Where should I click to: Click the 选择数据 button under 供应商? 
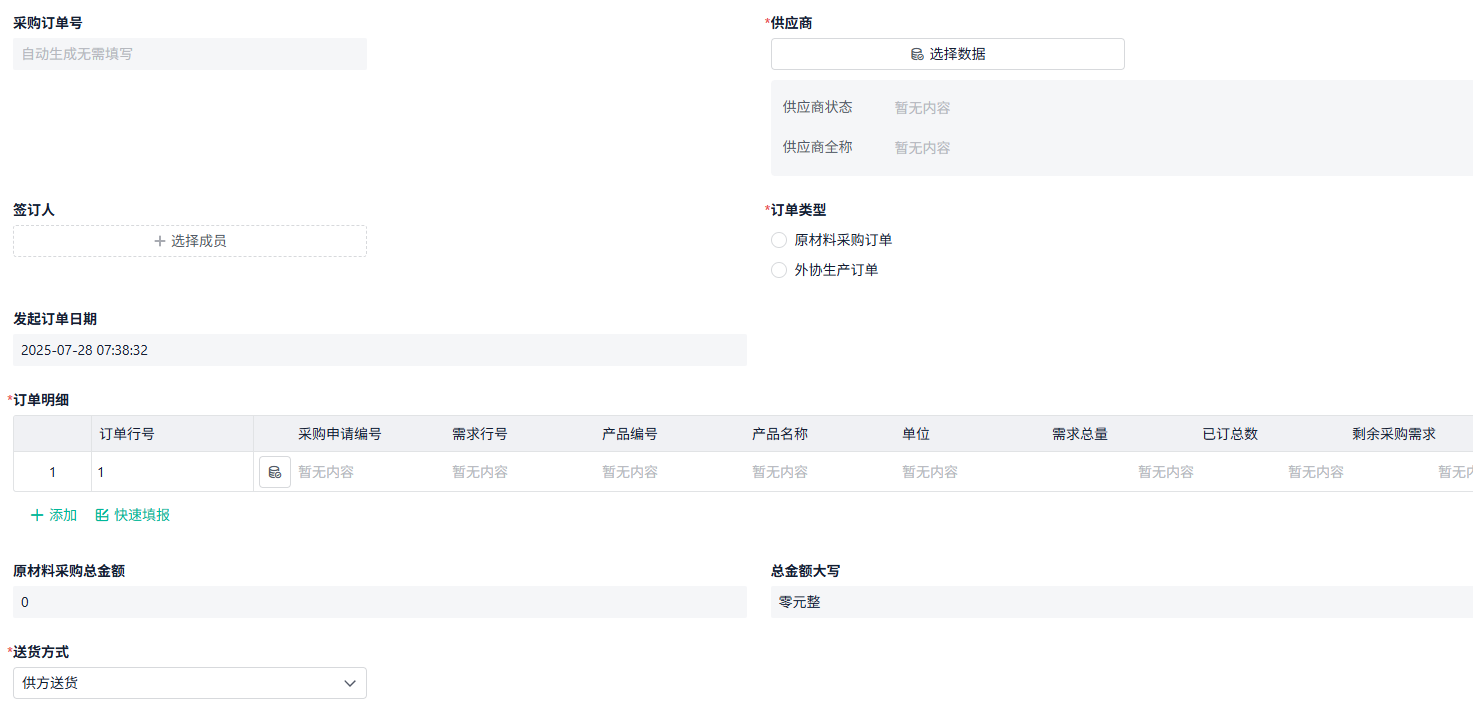[x=947, y=54]
